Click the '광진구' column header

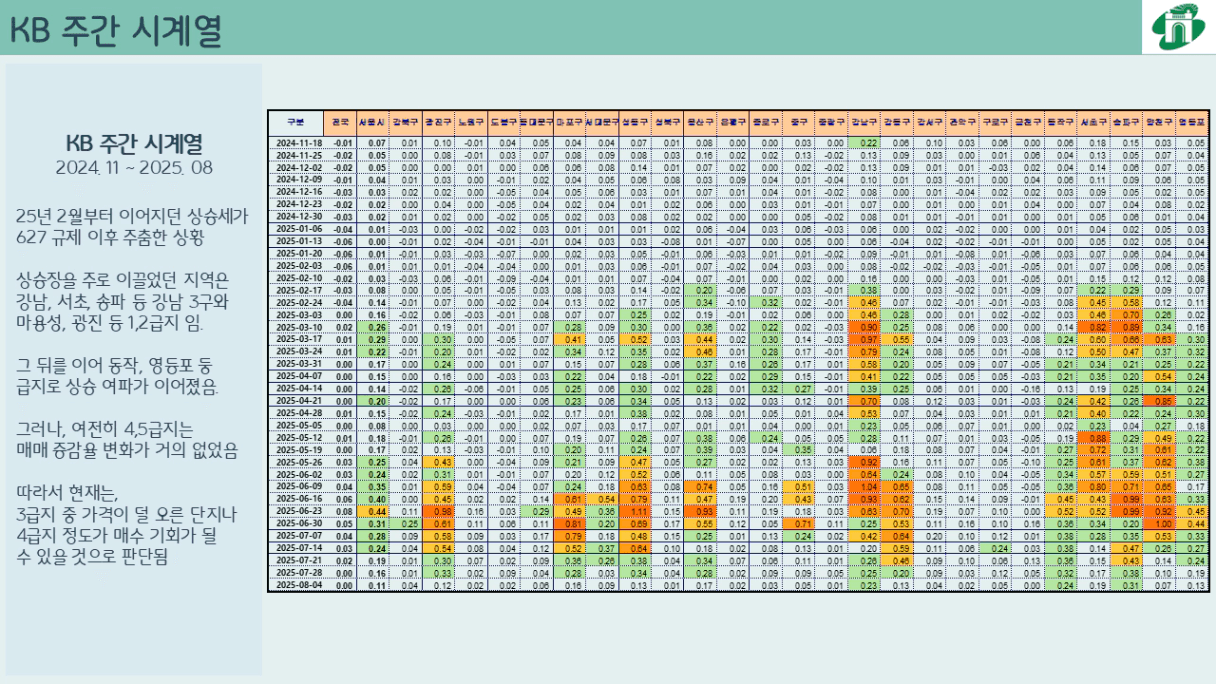pos(438,121)
